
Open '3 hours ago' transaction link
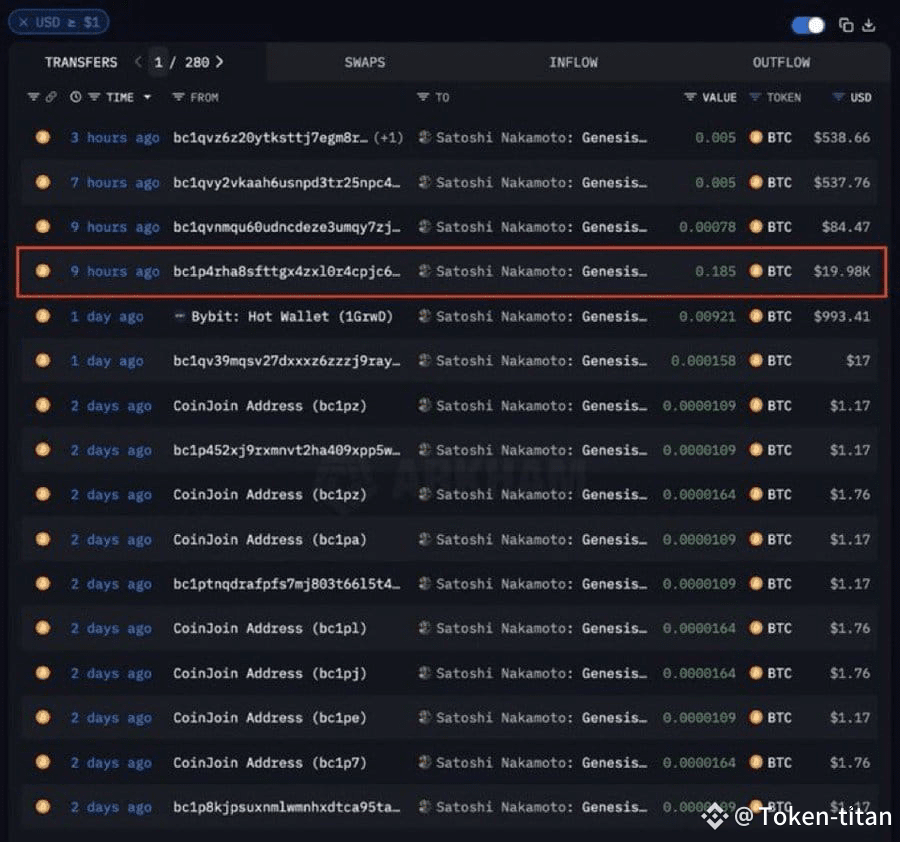tap(115, 138)
